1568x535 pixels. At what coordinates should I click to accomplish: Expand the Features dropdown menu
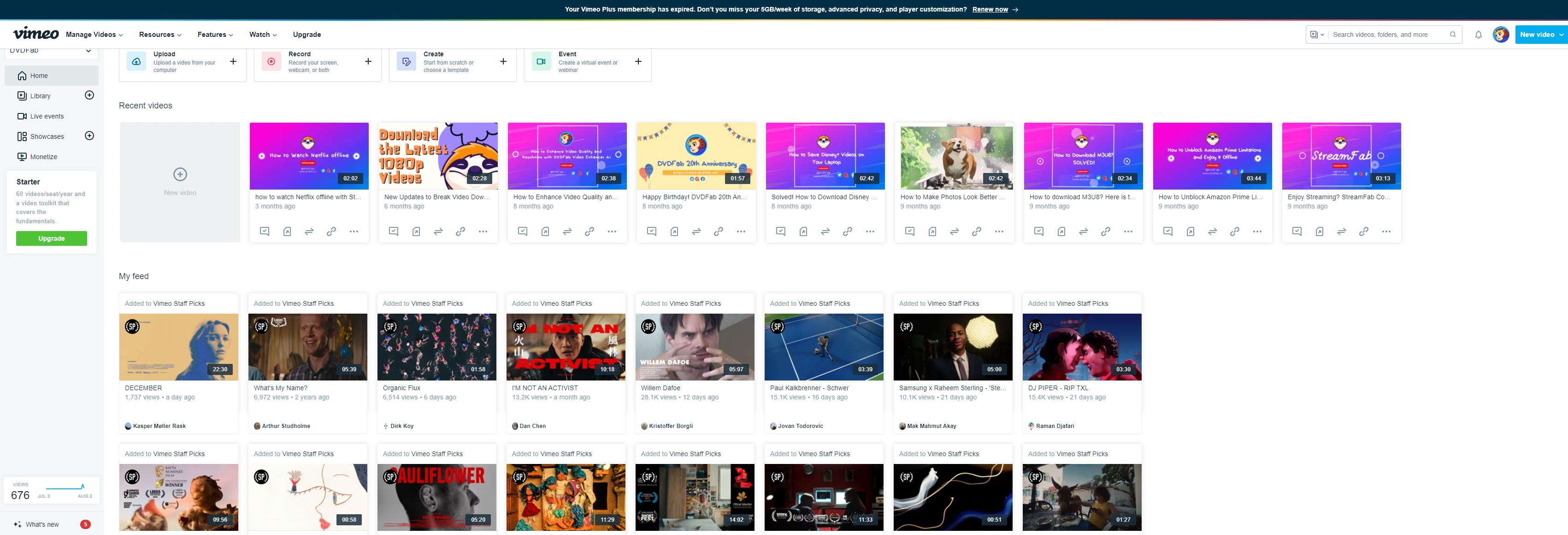(213, 34)
